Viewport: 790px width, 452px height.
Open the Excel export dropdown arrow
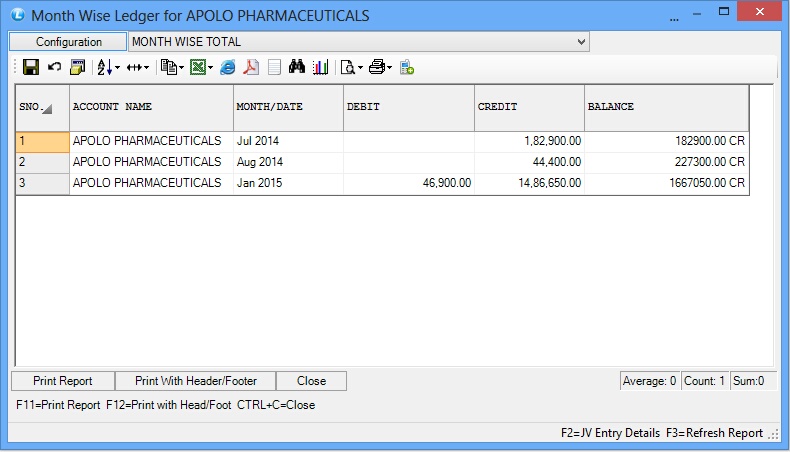[x=211, y=67]
